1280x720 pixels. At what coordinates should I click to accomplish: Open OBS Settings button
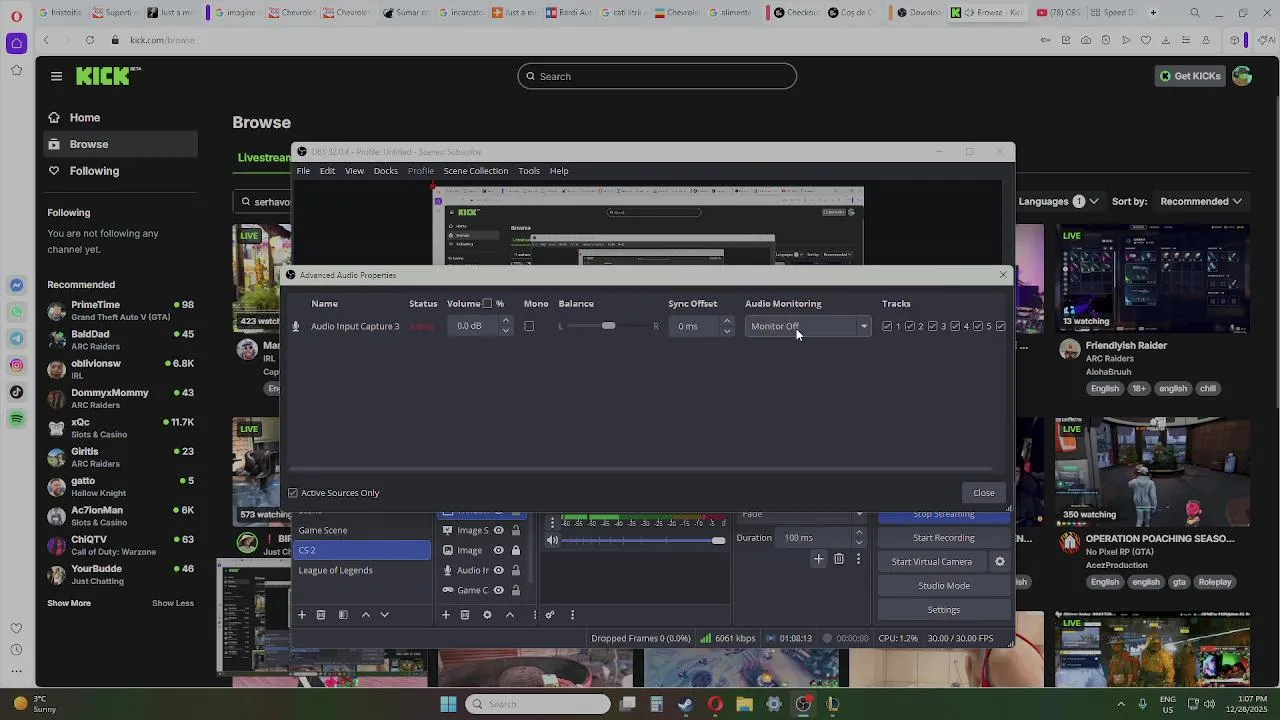point(943,610)
